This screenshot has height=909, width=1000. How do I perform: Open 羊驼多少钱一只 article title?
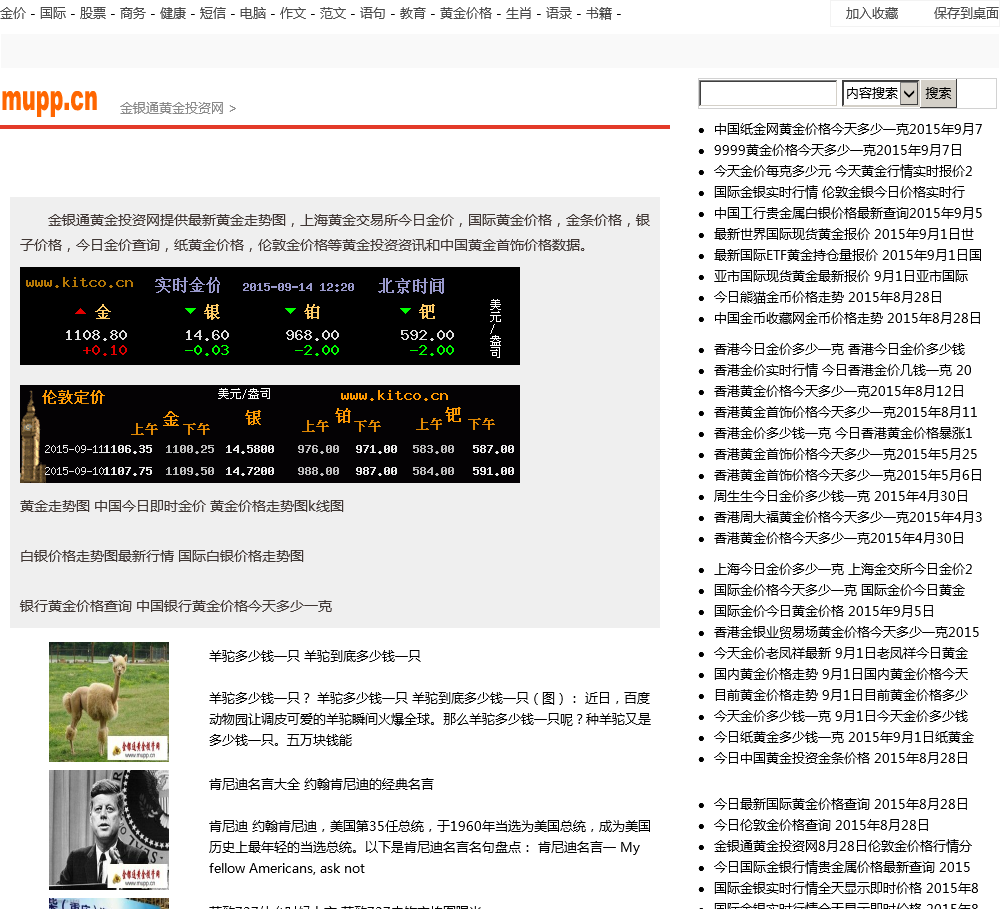pyautogui.click(x=315, y=656)
